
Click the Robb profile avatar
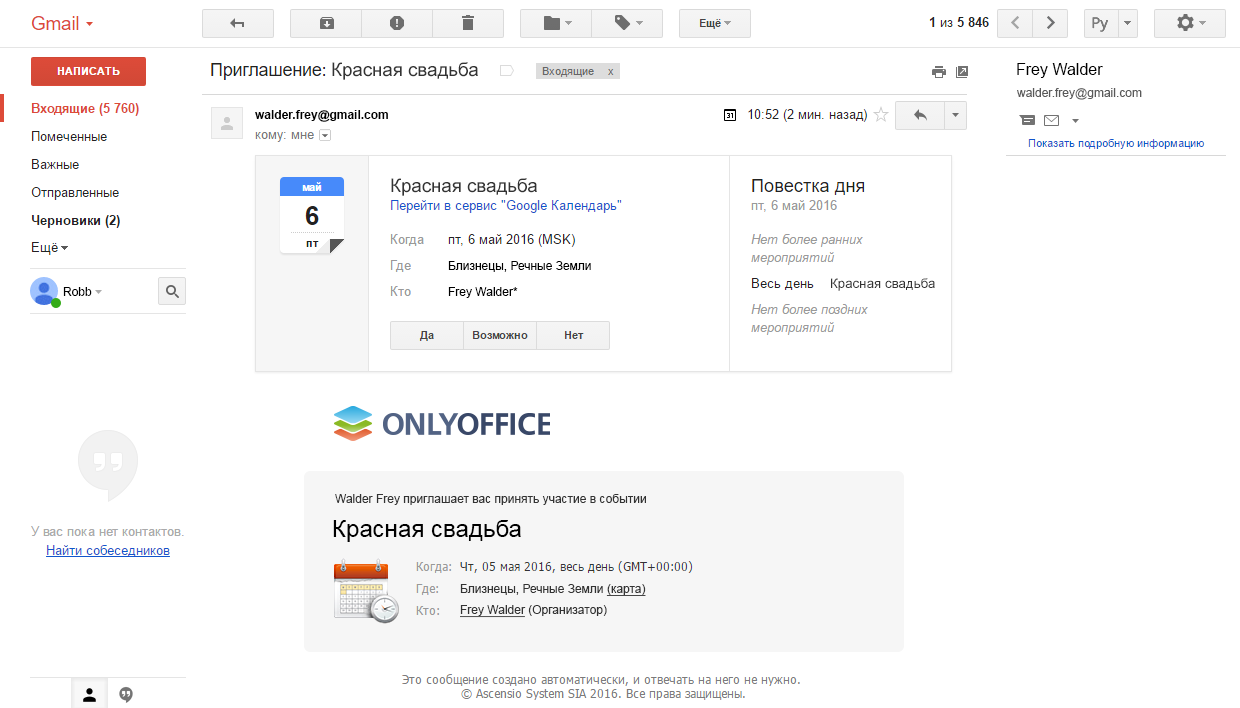(x=44, y=291)
